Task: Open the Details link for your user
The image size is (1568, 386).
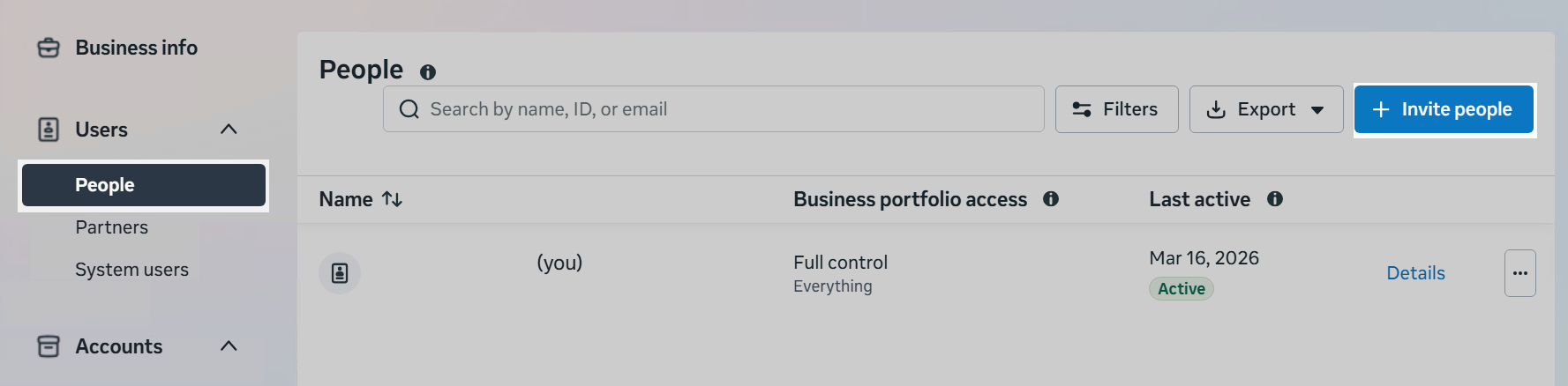Action: [x=1415, y=273]
